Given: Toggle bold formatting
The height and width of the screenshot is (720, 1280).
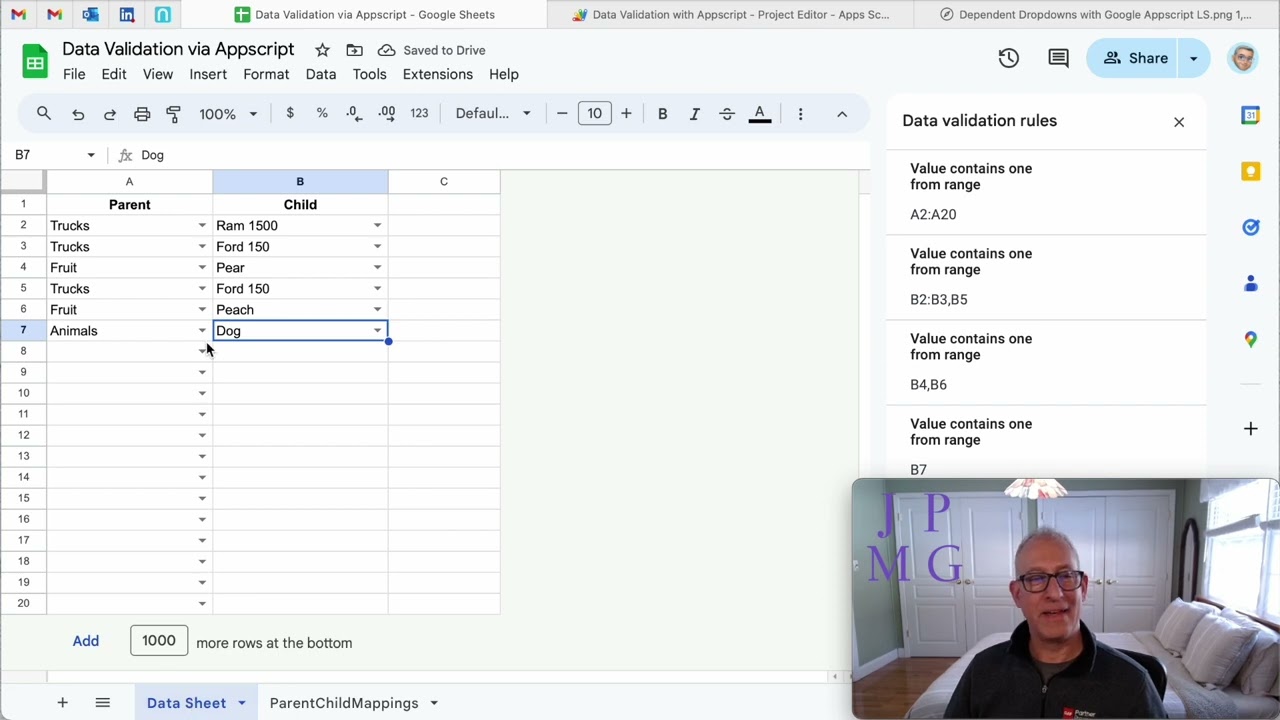Looking at the screenshot, I should click(x=662, y=114).
